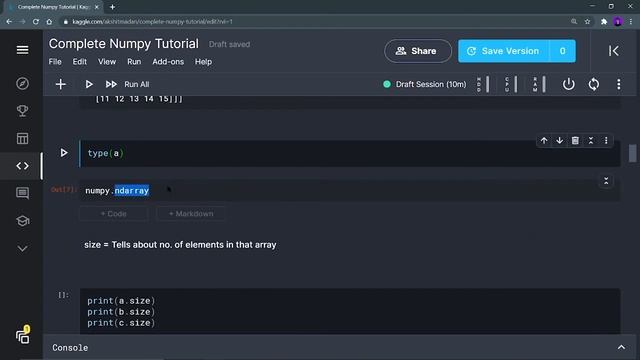
Task: Open the Help menu
Action: (x=203, y=62)
